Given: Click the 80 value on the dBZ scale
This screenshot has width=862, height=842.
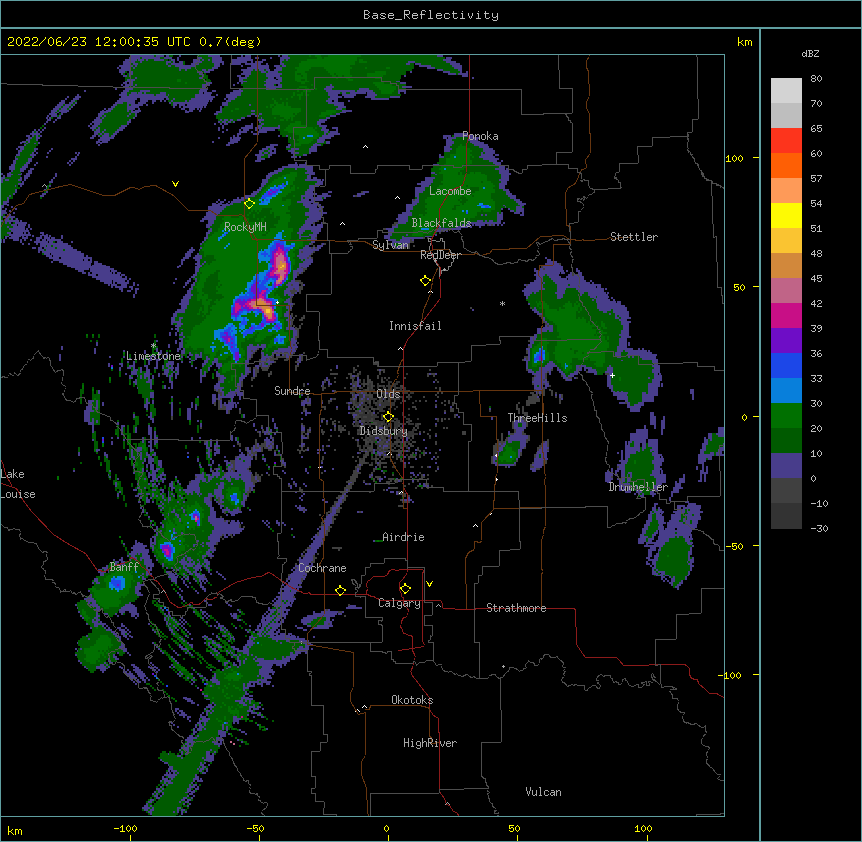Looking at the screenshot, I should [x=816, y=79].
